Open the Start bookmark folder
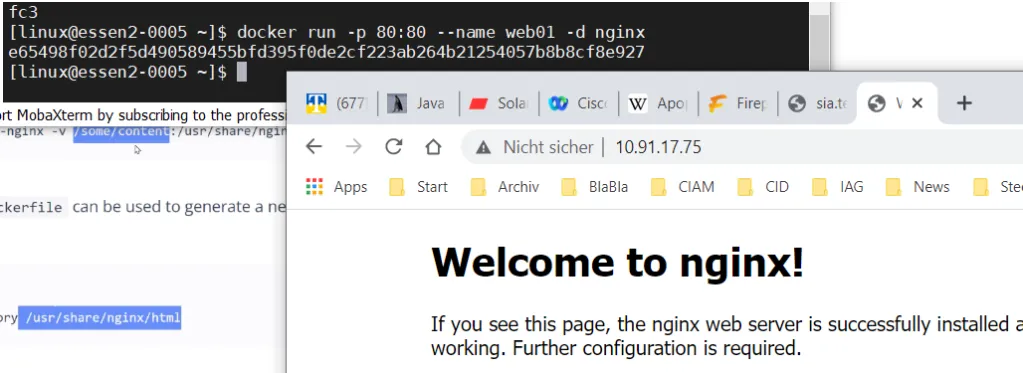Viewport: 1023px width, 373px height. point(418,186)
